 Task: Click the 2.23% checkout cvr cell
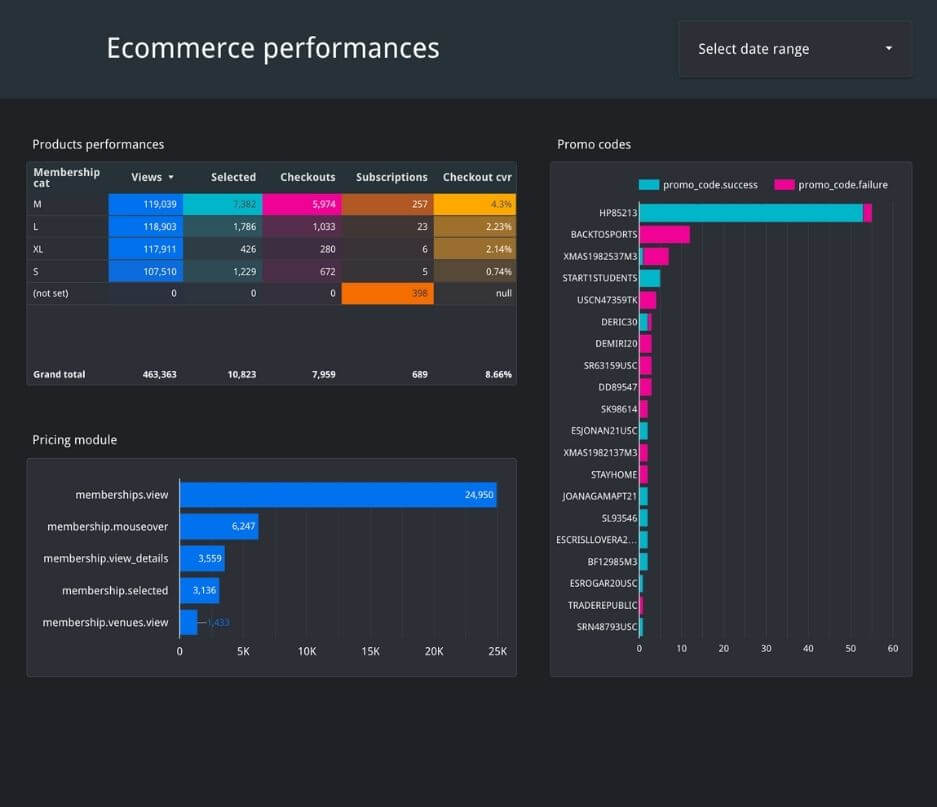coord(474,227)
